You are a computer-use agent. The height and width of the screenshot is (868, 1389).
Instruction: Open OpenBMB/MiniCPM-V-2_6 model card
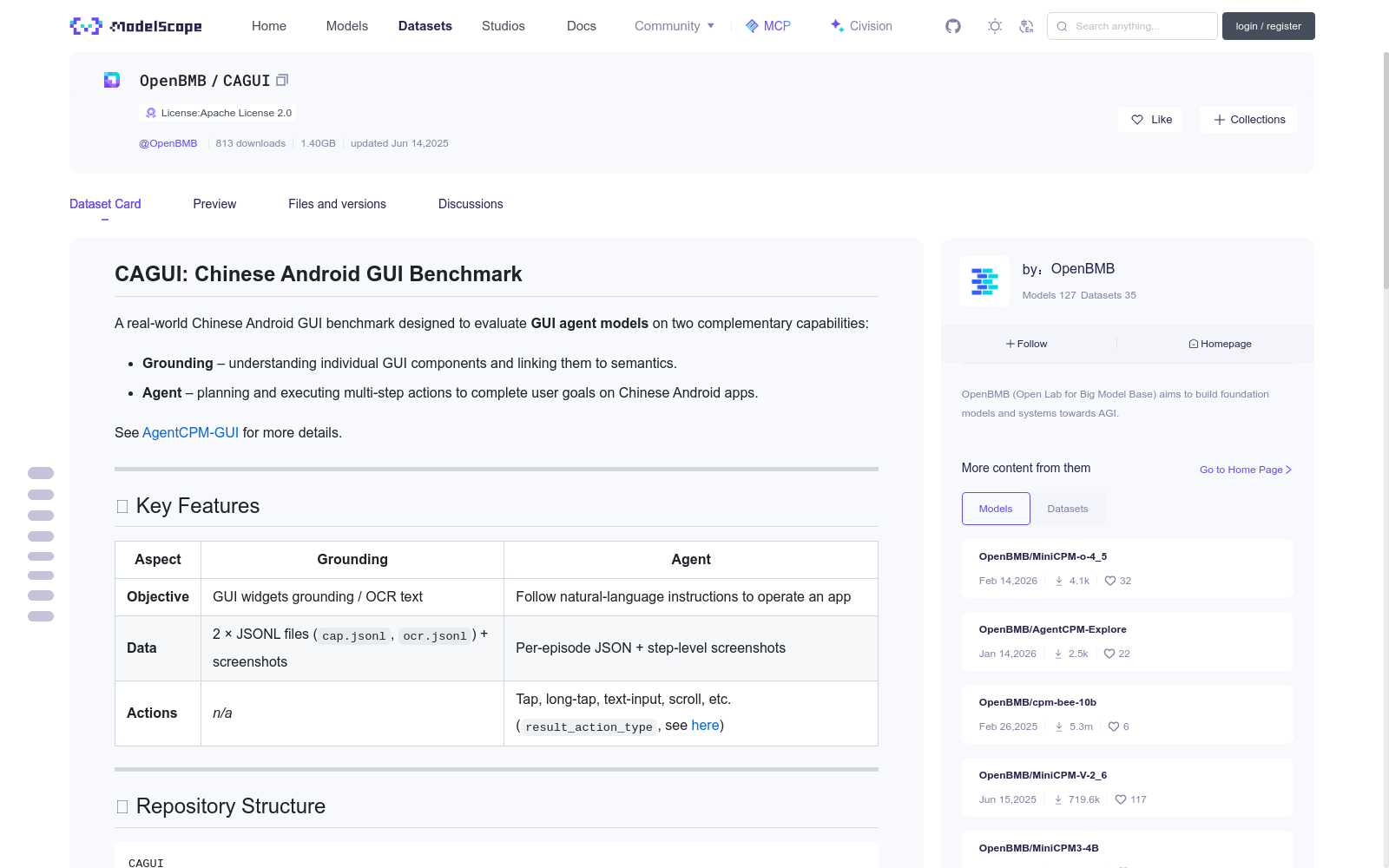coord(1127,787)
